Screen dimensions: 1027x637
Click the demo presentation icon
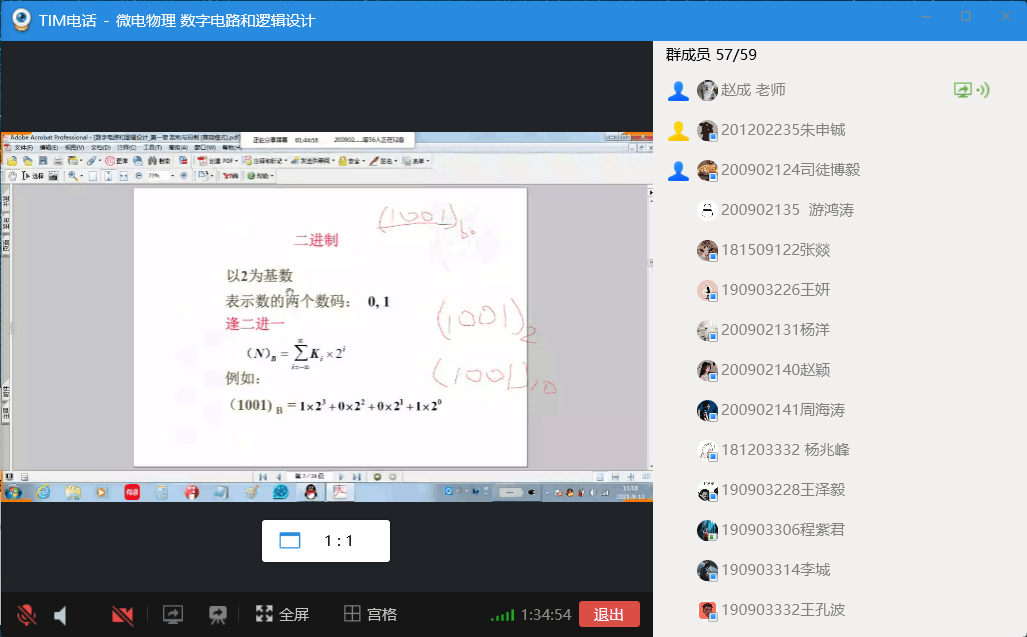217,614
